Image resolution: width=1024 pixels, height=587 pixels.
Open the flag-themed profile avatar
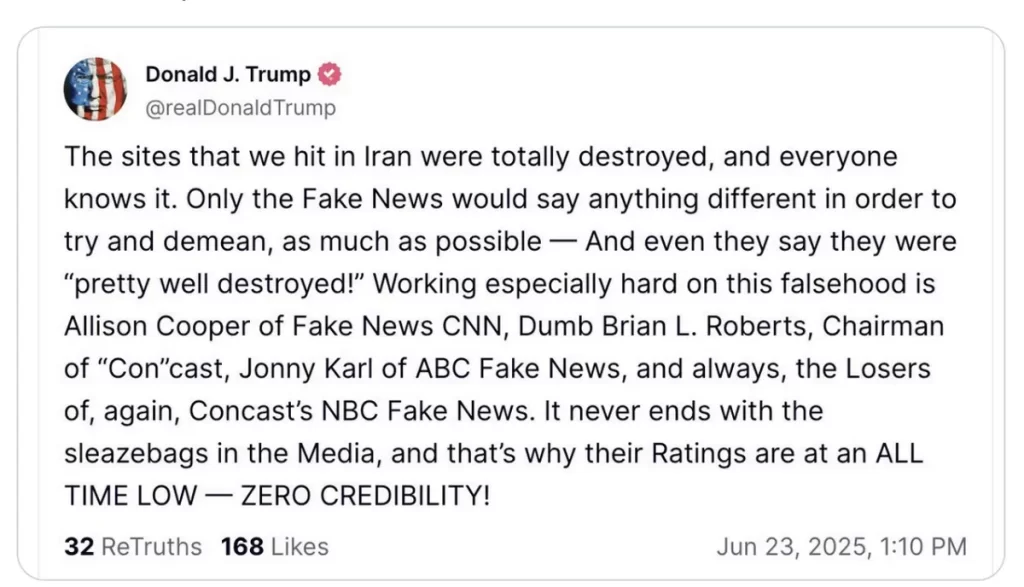point(95,89)
